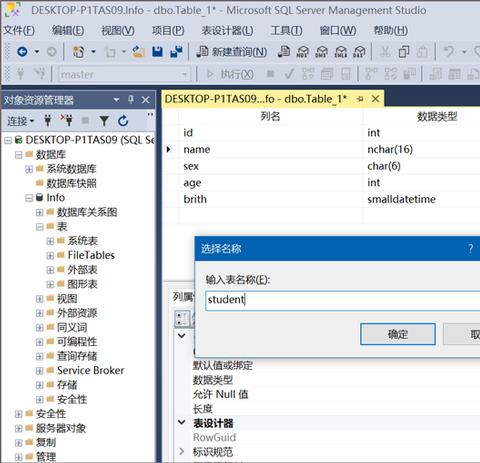This screenshot has width=480, height=463.
Task: Collapse the DESKTOP-P1TAS09 server node
Action: coord(8,140)
